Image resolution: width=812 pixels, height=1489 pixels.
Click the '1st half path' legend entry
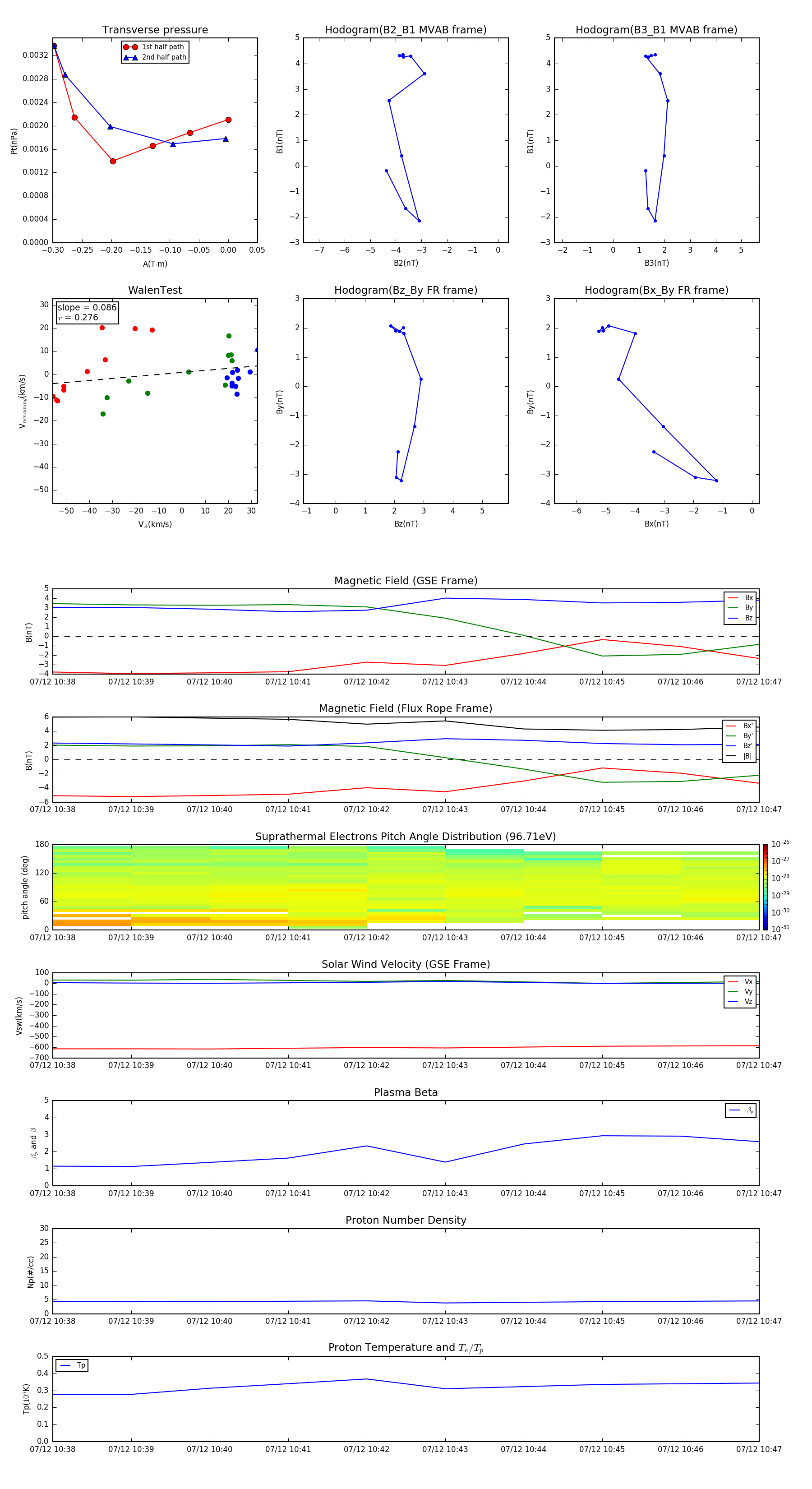tap(154, 47)
